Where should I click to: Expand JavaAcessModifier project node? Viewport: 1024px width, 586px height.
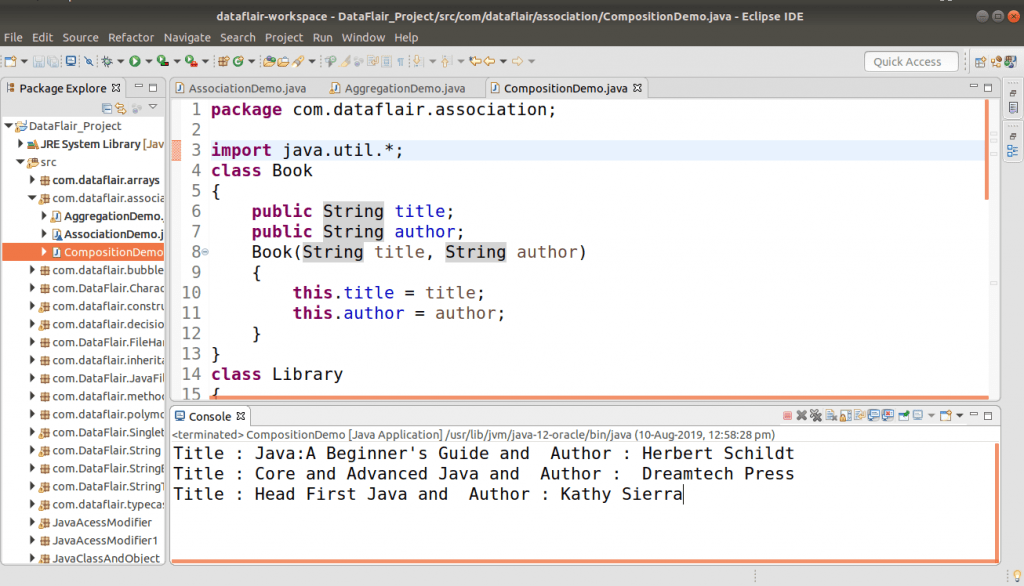pos(32,522)
